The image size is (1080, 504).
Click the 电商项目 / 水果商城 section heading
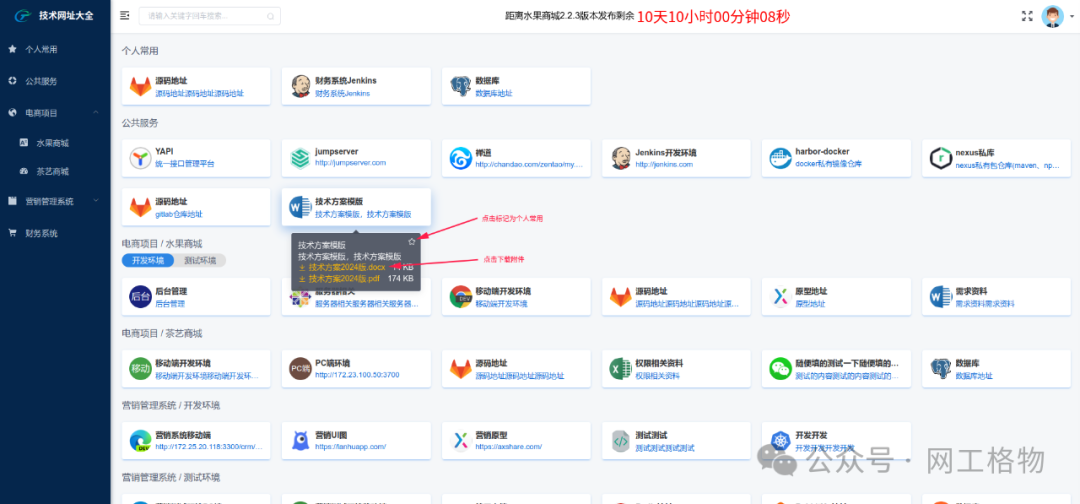(x=162, y=244)
